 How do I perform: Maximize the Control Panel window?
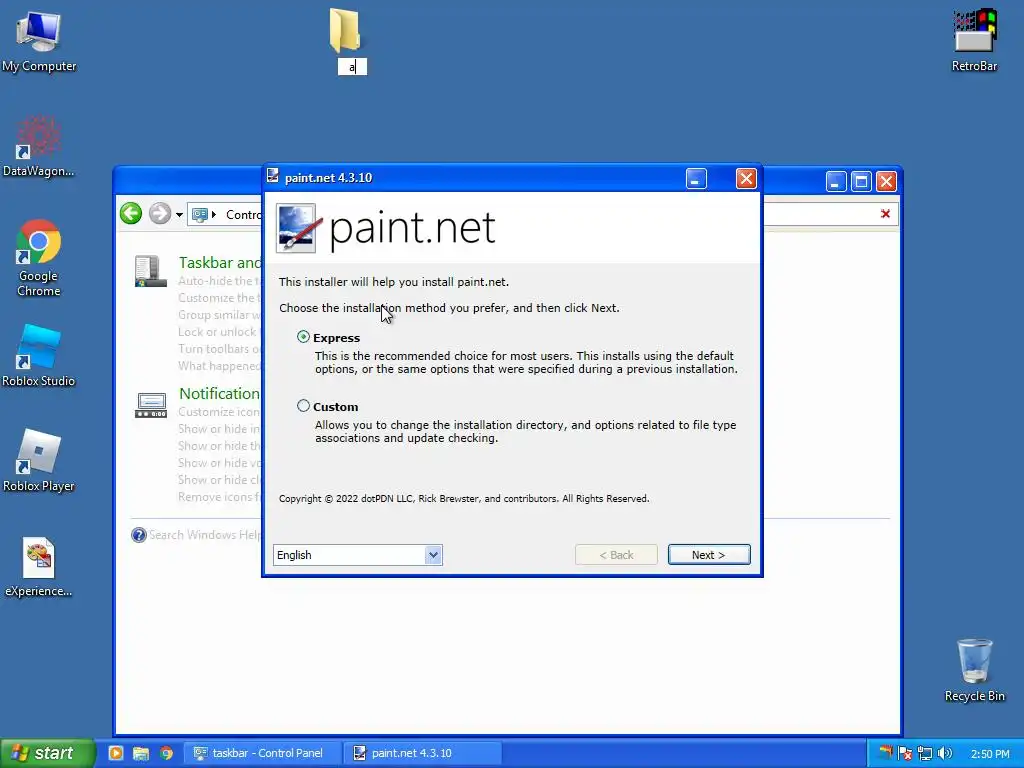coord(861,182)
